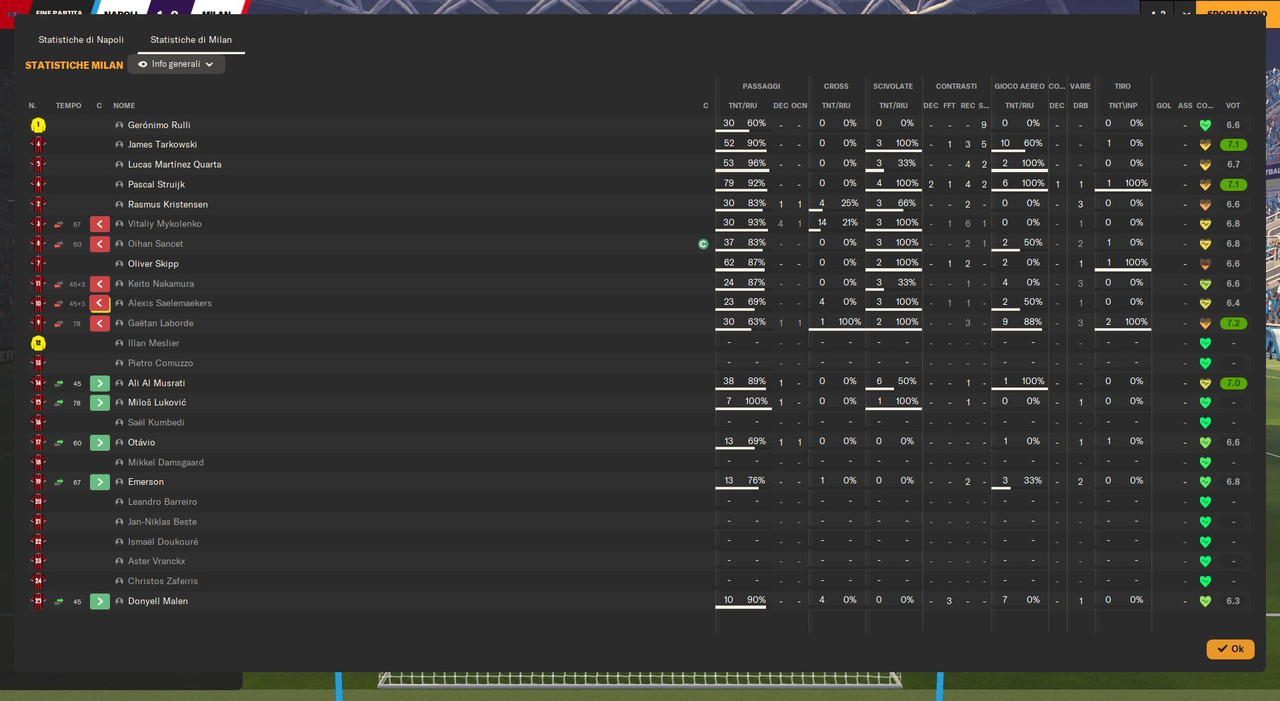Click the green chevron badge beside Emerson
The width and height of the screenshot is (1280, 701).
(100, 482)
